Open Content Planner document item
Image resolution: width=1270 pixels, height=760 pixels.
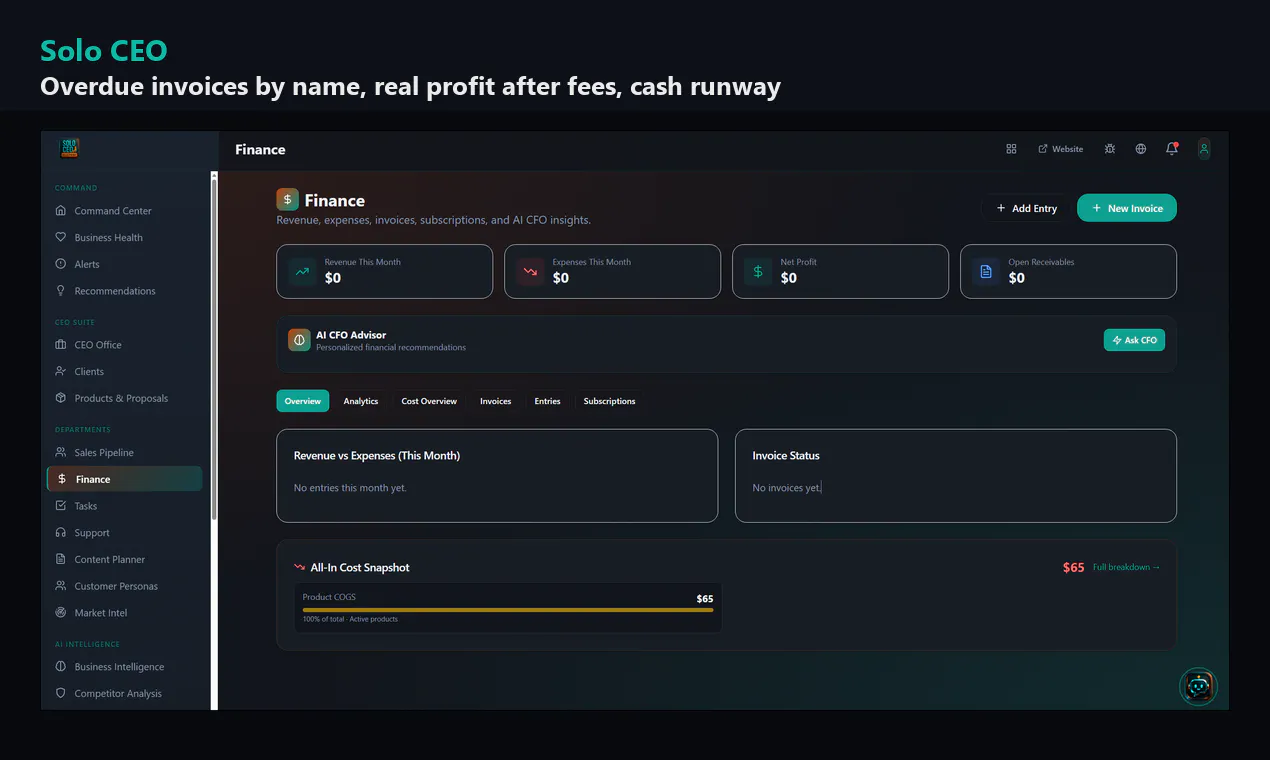(x=124, y=560)
